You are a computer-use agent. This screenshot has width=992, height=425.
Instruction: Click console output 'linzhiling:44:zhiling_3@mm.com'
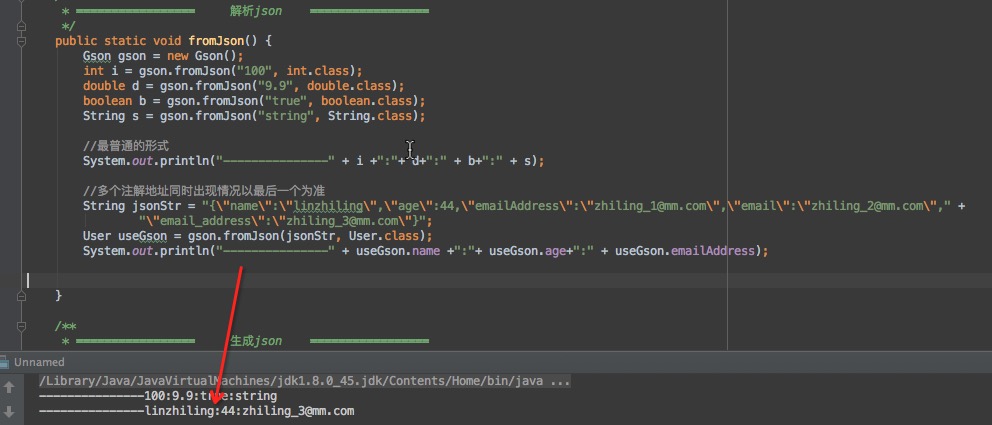[196, 412]
